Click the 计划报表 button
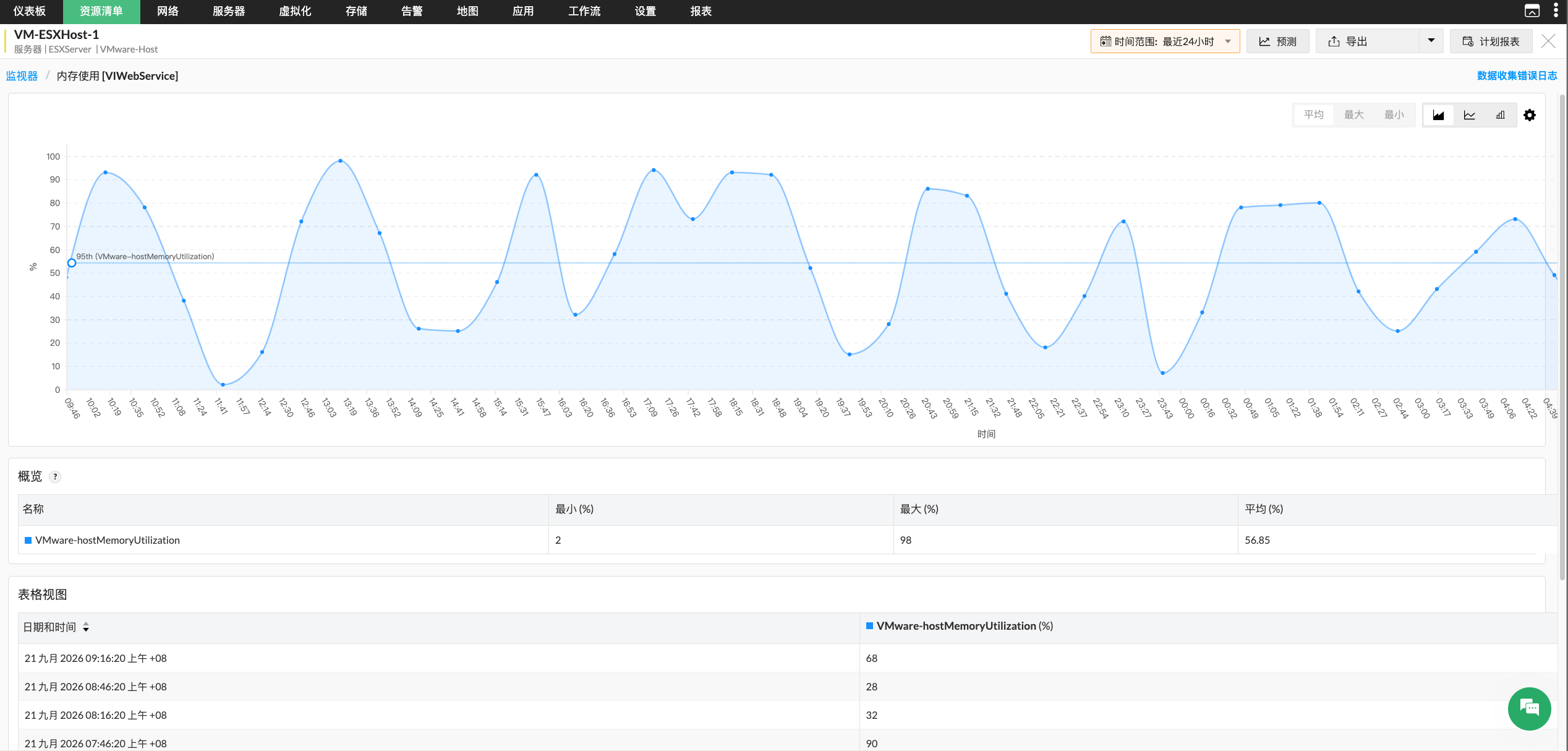 [1491, 41]
